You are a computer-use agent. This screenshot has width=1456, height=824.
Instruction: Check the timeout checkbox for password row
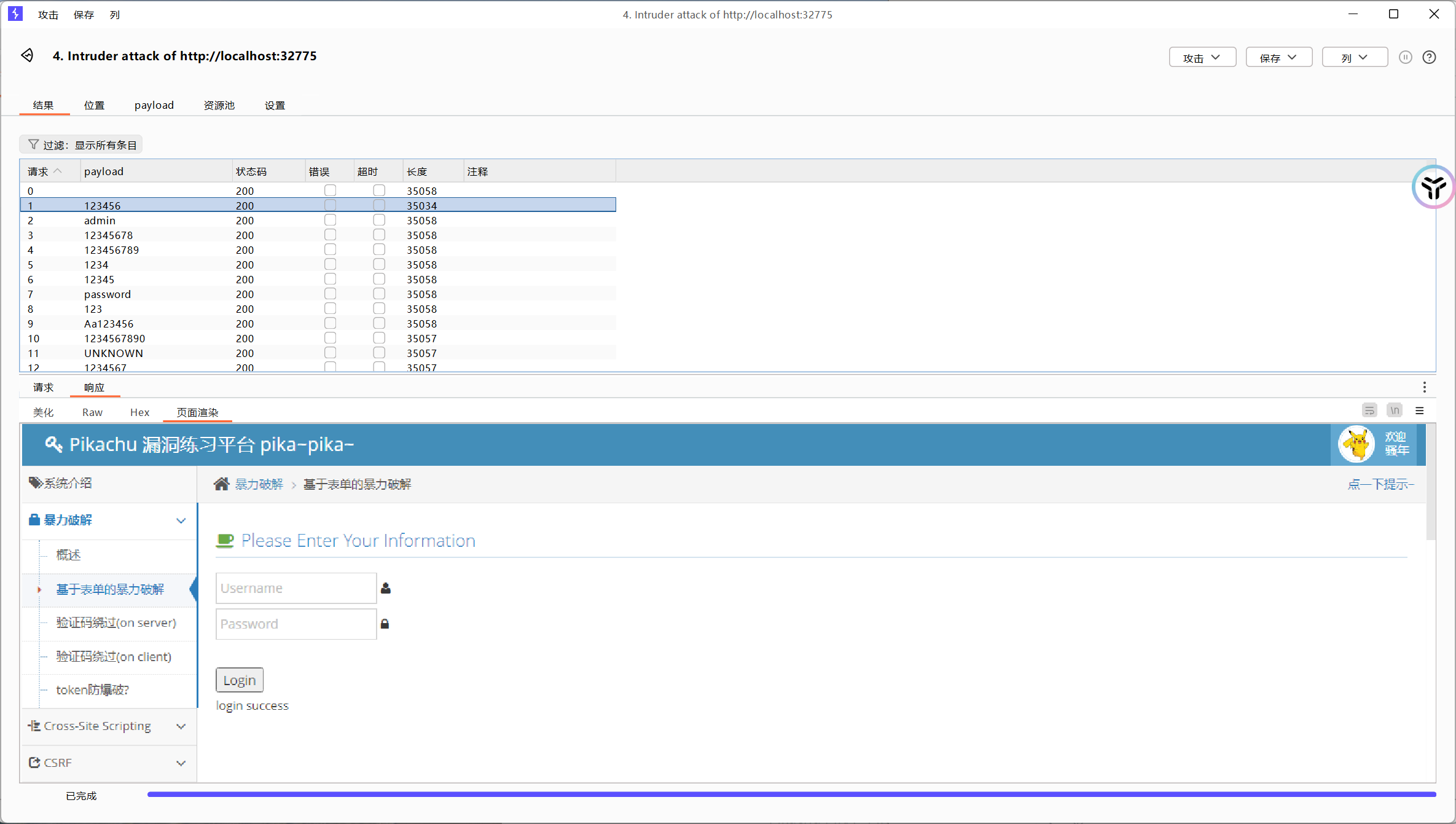coord(379,294)
